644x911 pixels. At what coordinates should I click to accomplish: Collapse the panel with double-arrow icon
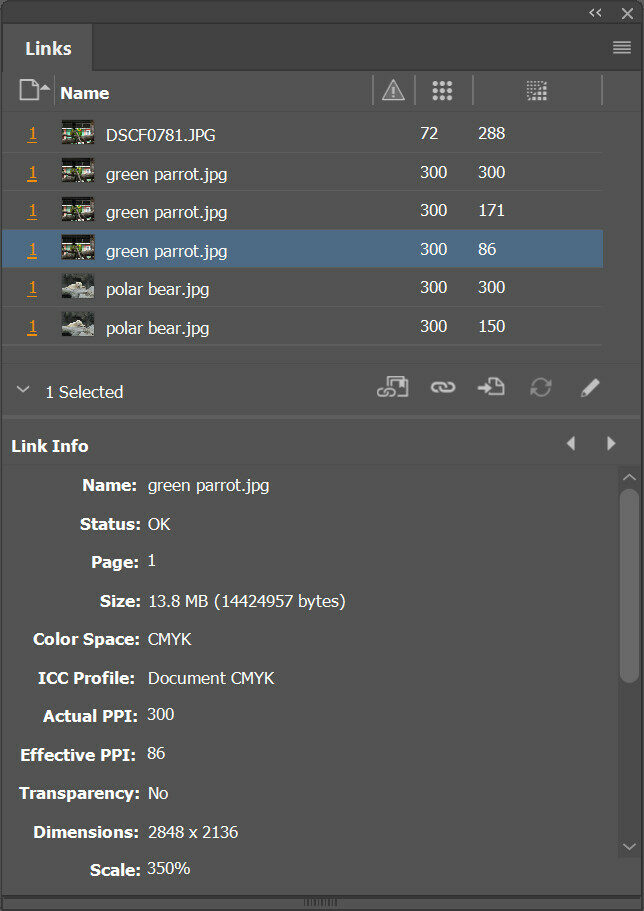(596, 12)
